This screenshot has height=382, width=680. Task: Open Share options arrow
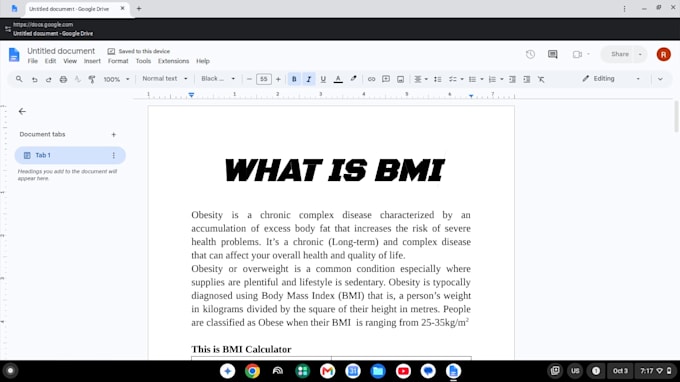pyautogui.click(x=641, y=54)
